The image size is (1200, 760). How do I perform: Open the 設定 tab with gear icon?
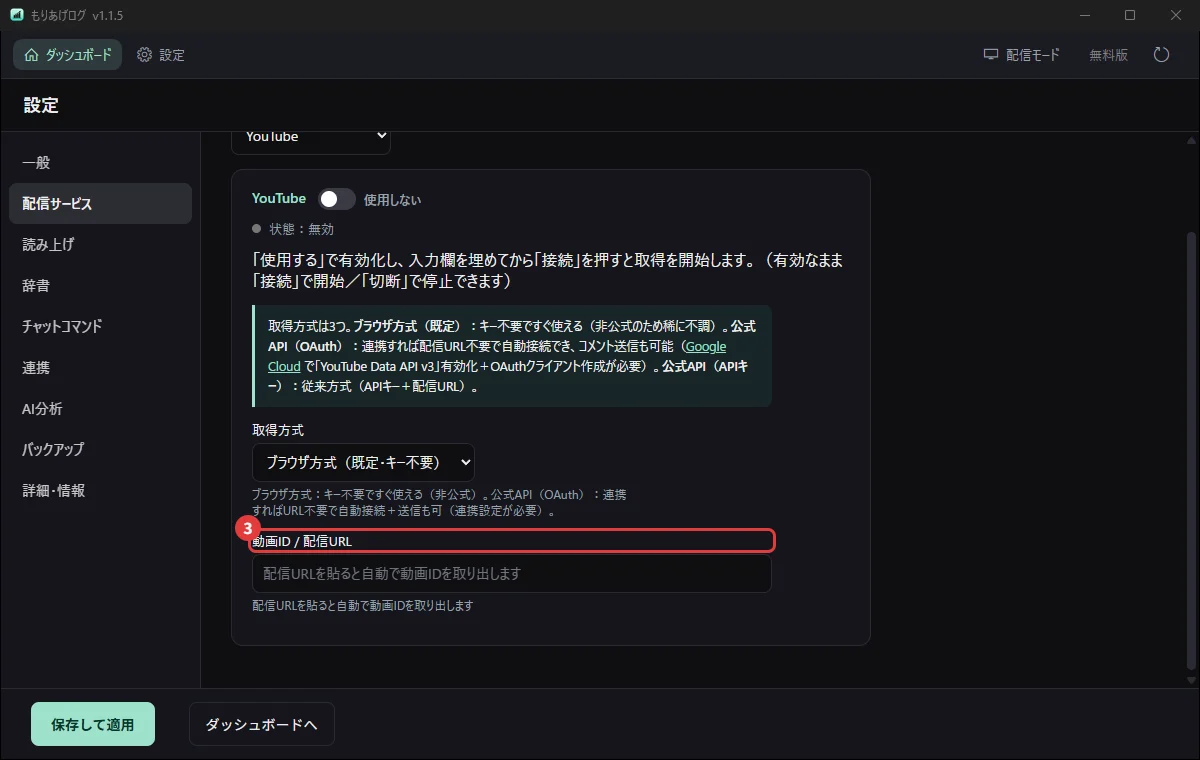(161, 55)
